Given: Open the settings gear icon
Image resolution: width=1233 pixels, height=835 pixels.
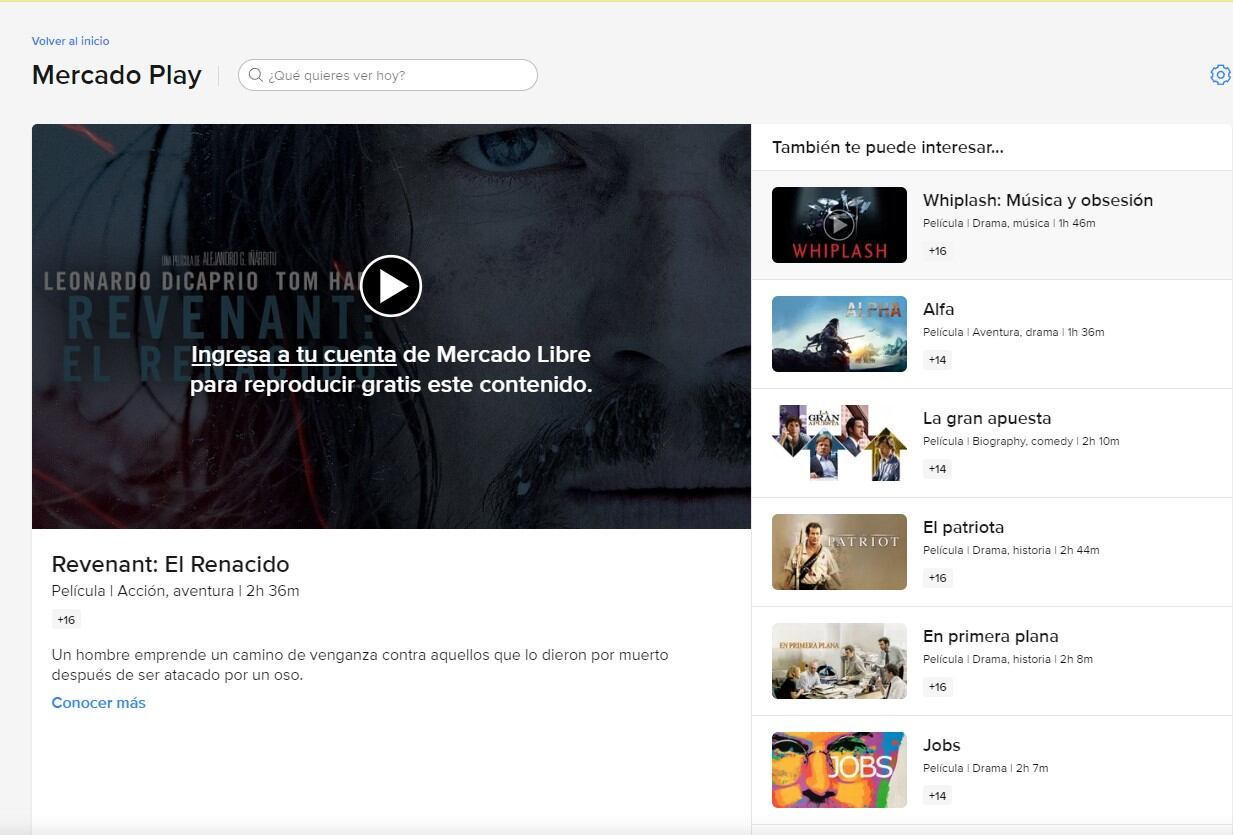Looking at the screenshot, I should point(1219,75).
